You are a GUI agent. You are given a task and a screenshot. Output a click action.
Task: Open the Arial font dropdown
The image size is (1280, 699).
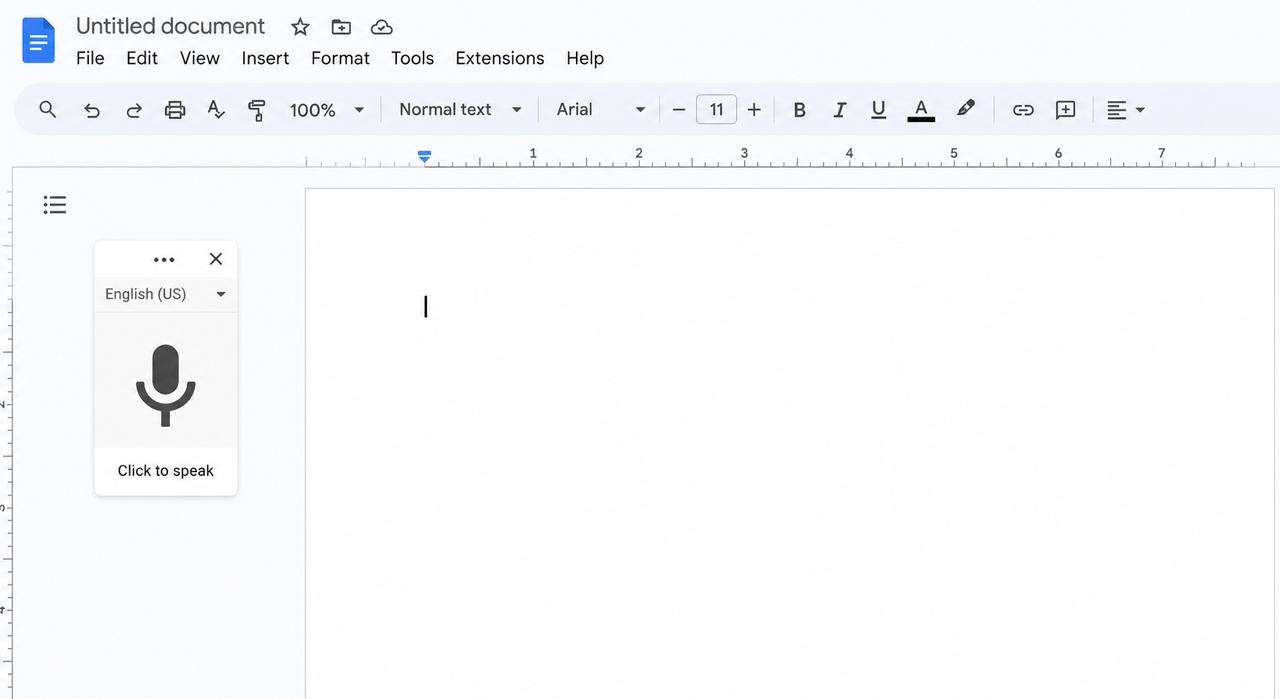[601, 110]
